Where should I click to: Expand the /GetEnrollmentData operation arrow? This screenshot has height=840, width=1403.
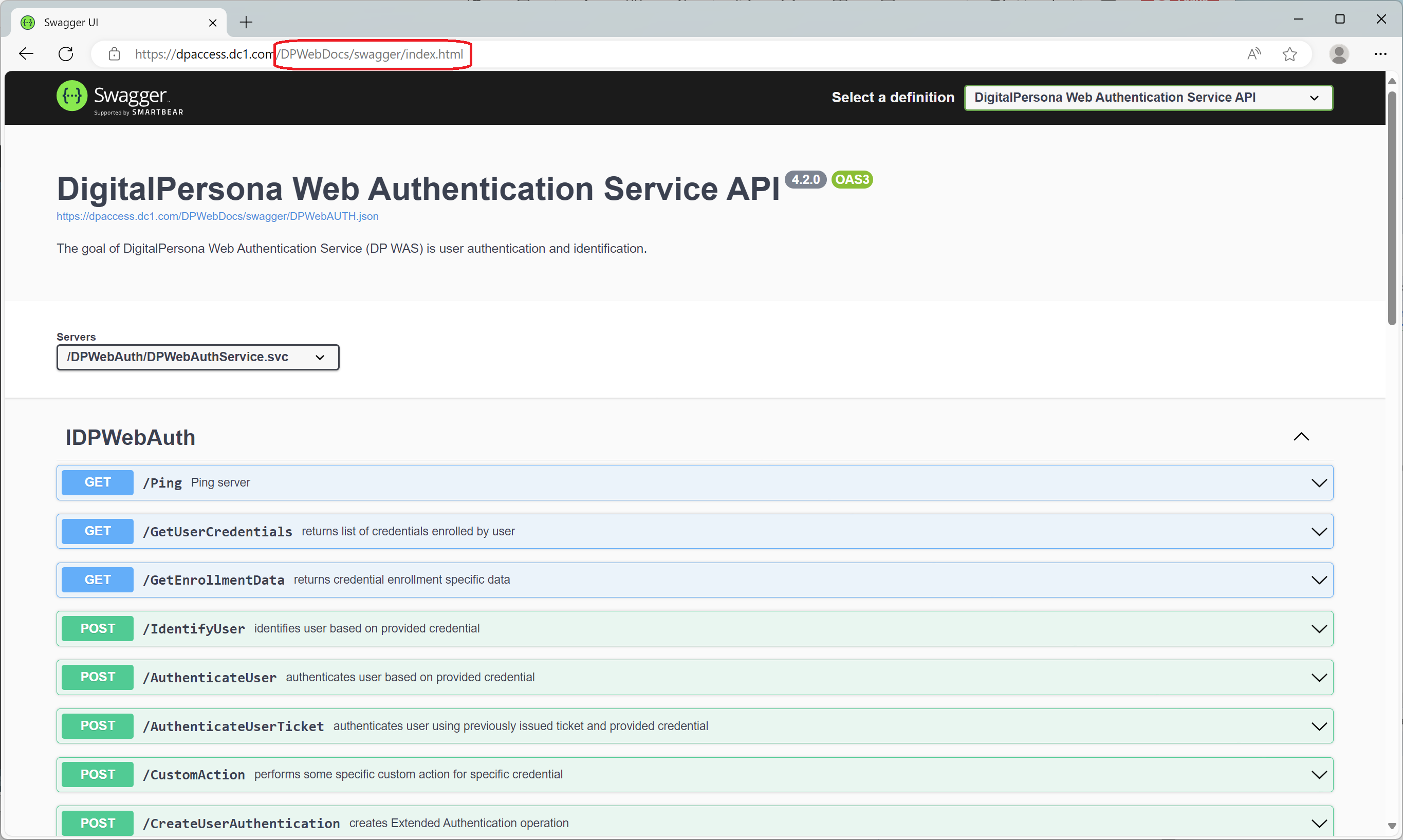(1319, 580)
